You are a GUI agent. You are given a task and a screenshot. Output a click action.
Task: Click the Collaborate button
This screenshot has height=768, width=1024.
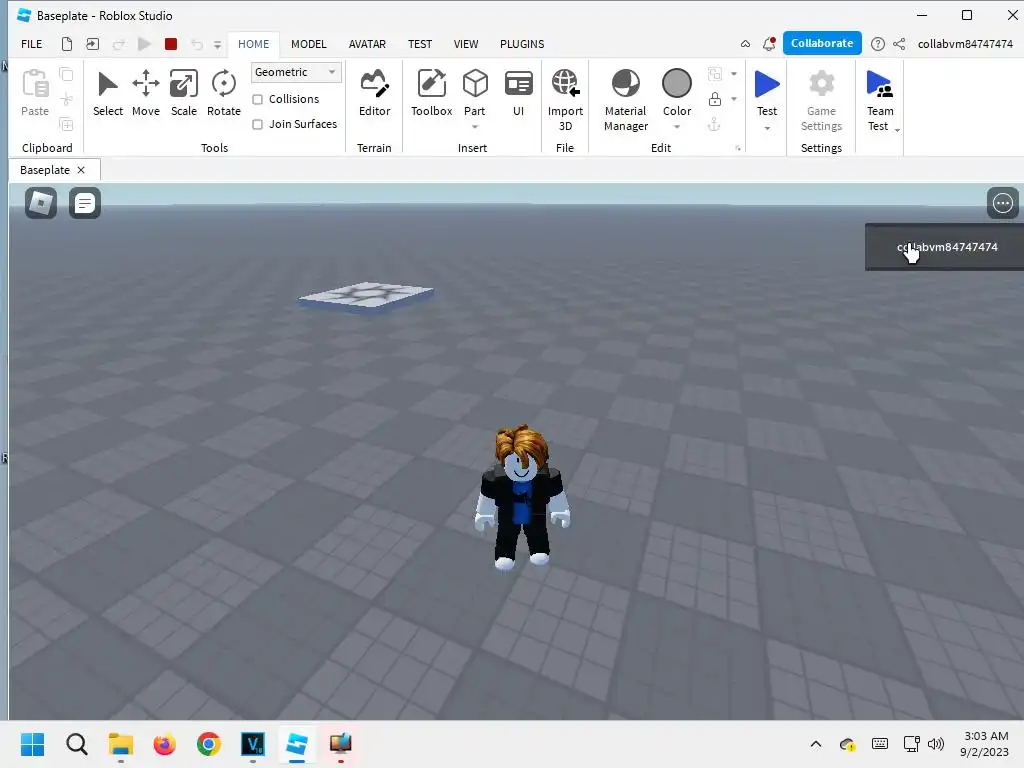click(822, 43)
